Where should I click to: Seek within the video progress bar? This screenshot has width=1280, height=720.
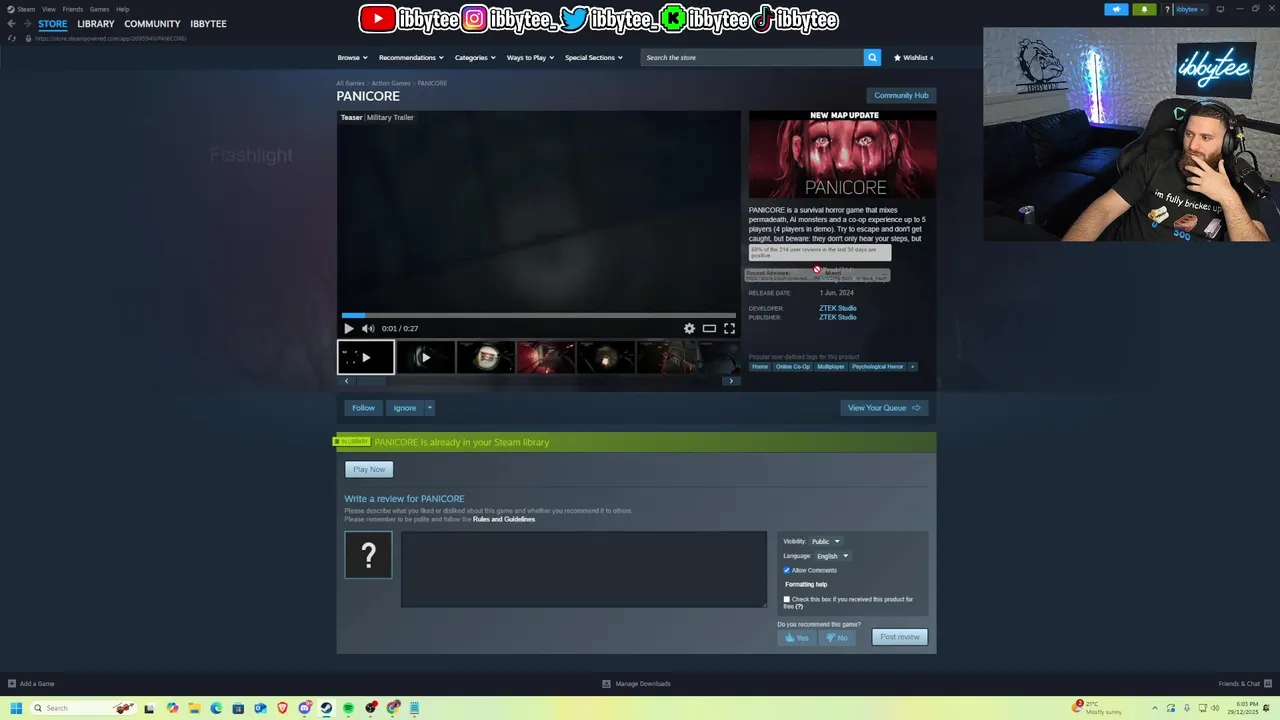(539, 315)
